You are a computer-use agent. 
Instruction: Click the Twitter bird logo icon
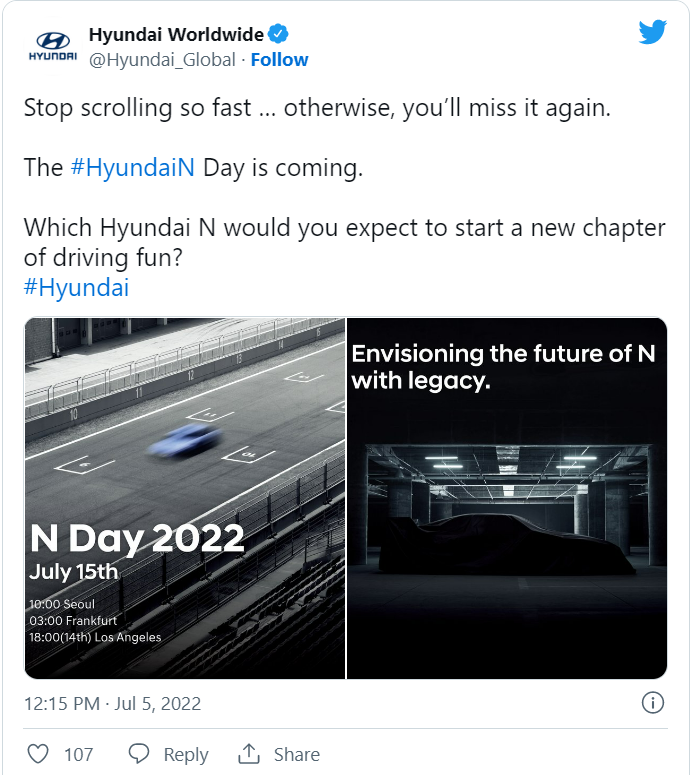pyautogui.click(x=652, y=33)
